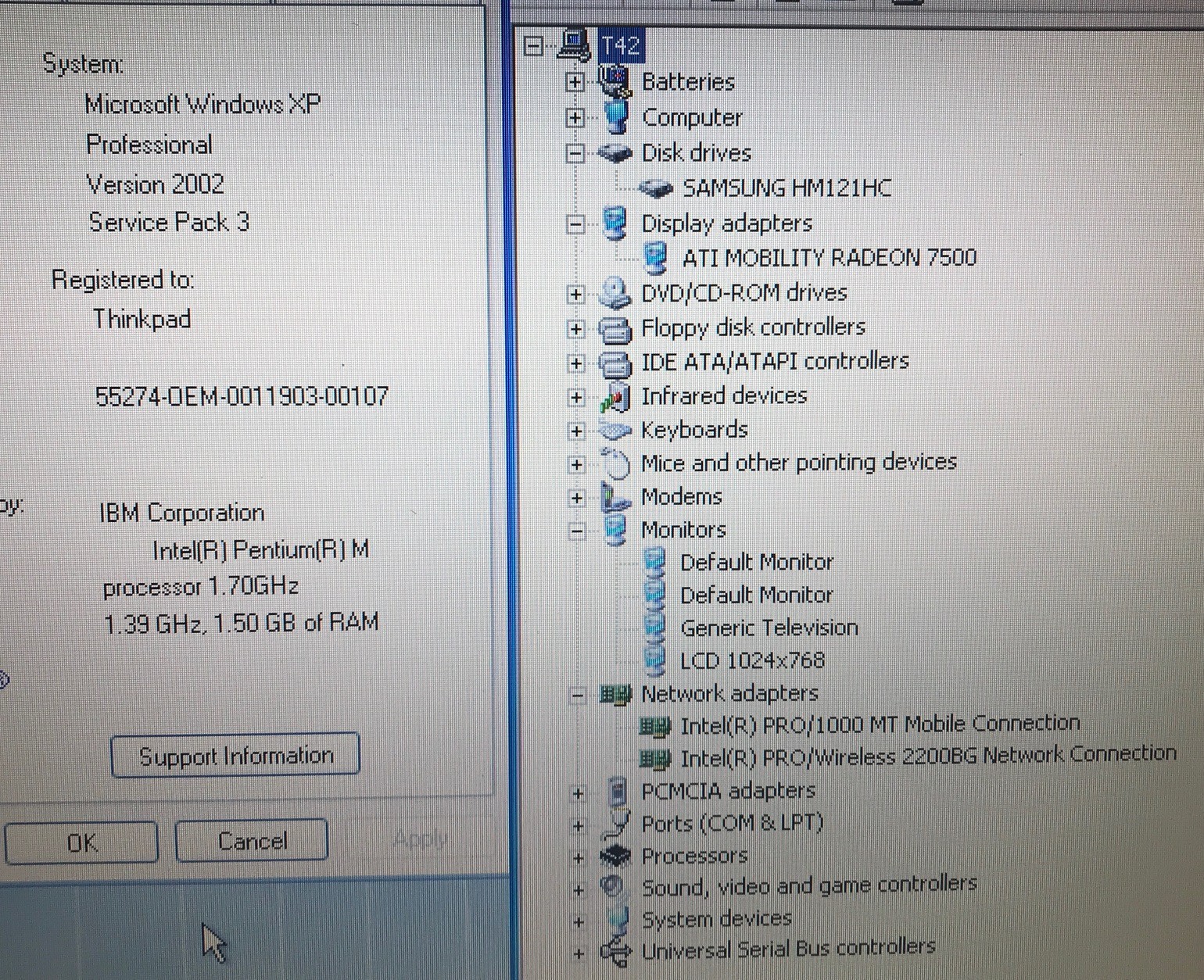
Task: Click the IBM Corporation text
Action: [x=181, y=513]
